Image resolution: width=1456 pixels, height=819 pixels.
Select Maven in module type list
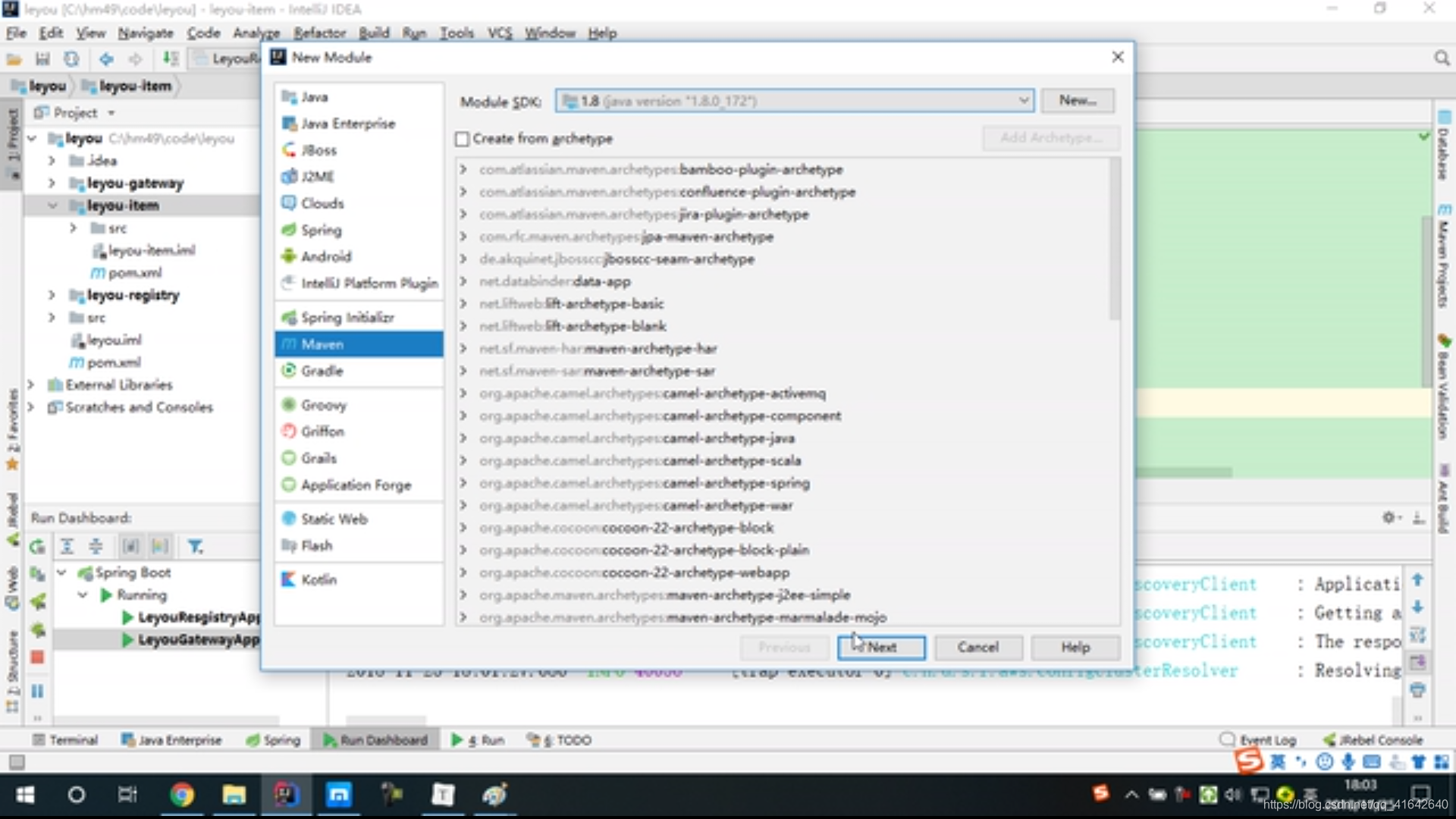coord(358,344)
